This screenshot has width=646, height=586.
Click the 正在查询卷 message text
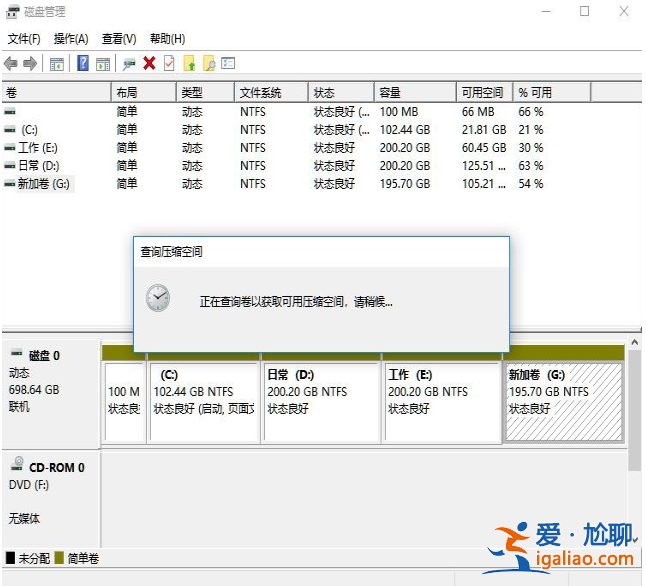(x=296, y=302)
